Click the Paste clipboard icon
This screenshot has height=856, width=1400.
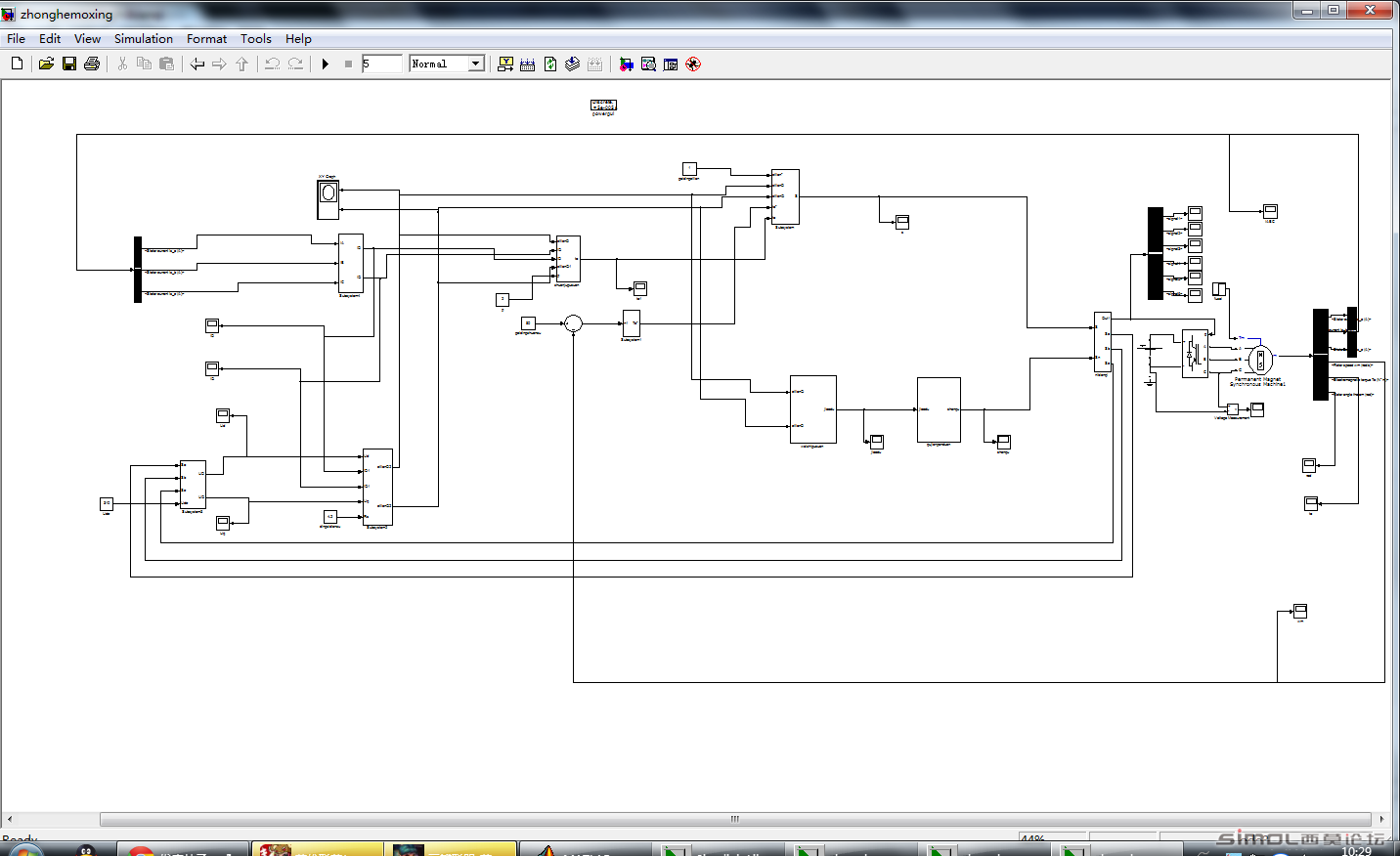tap(167, 64)
